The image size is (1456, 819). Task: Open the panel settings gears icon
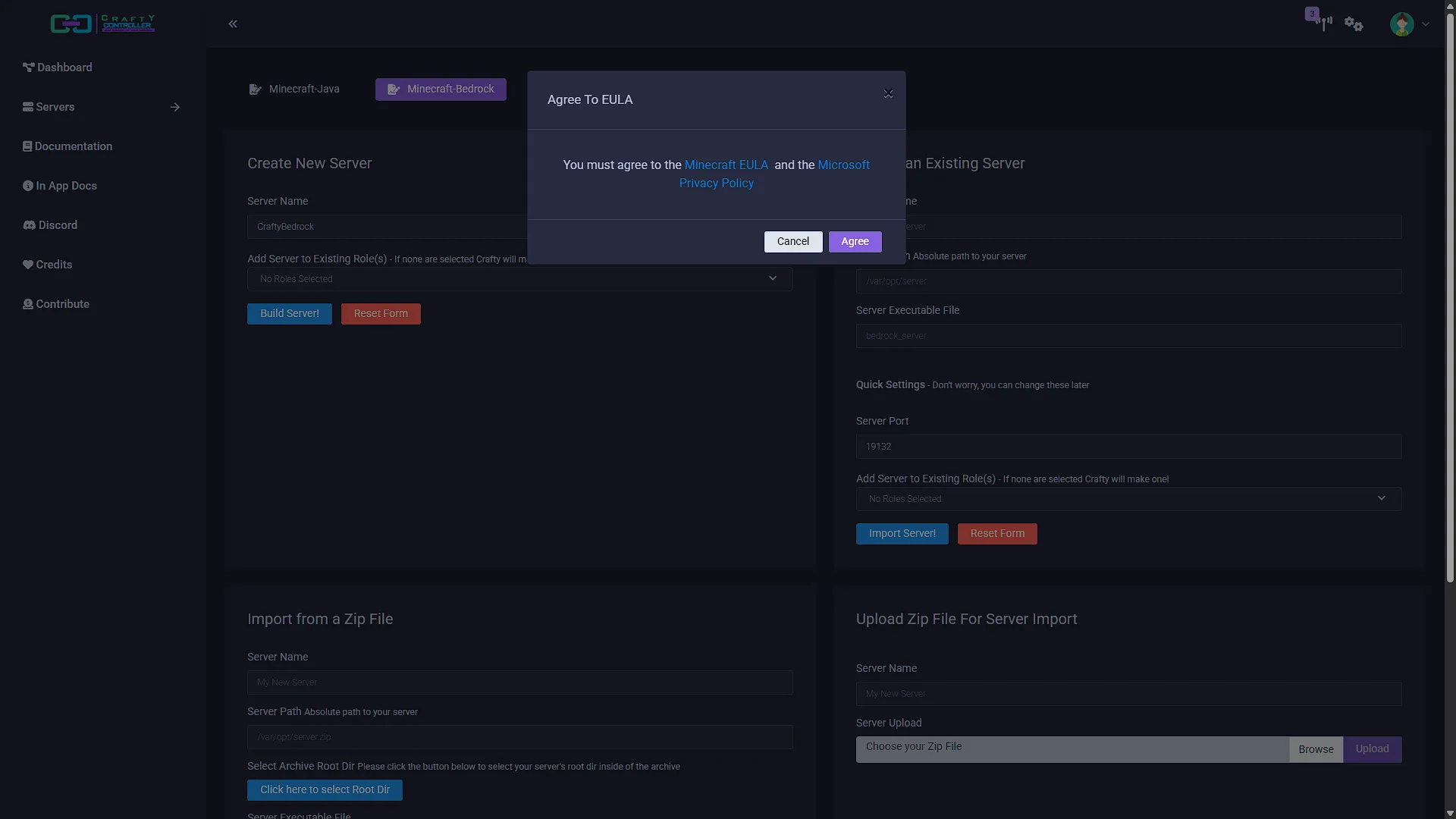coord(1354,24)
